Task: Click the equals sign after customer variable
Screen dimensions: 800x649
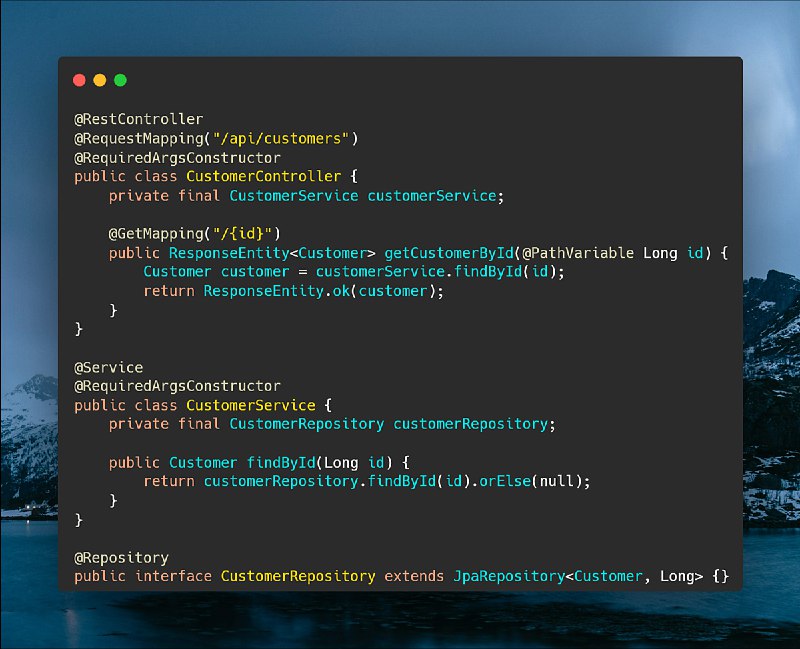Action: click(303, 272)
